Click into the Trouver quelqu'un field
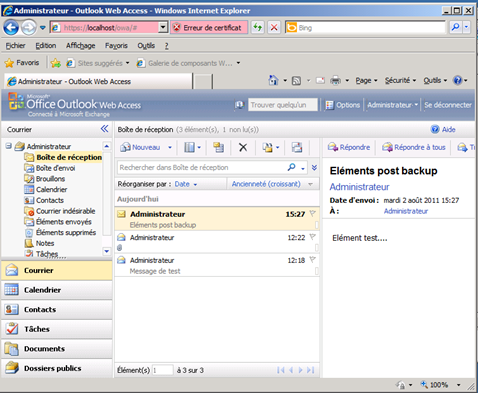This screenshot has width=478, height=393. coord(283,105)
